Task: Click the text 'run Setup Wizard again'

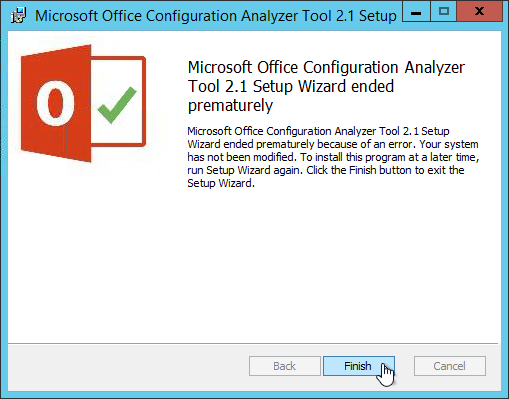Action: 245,170
